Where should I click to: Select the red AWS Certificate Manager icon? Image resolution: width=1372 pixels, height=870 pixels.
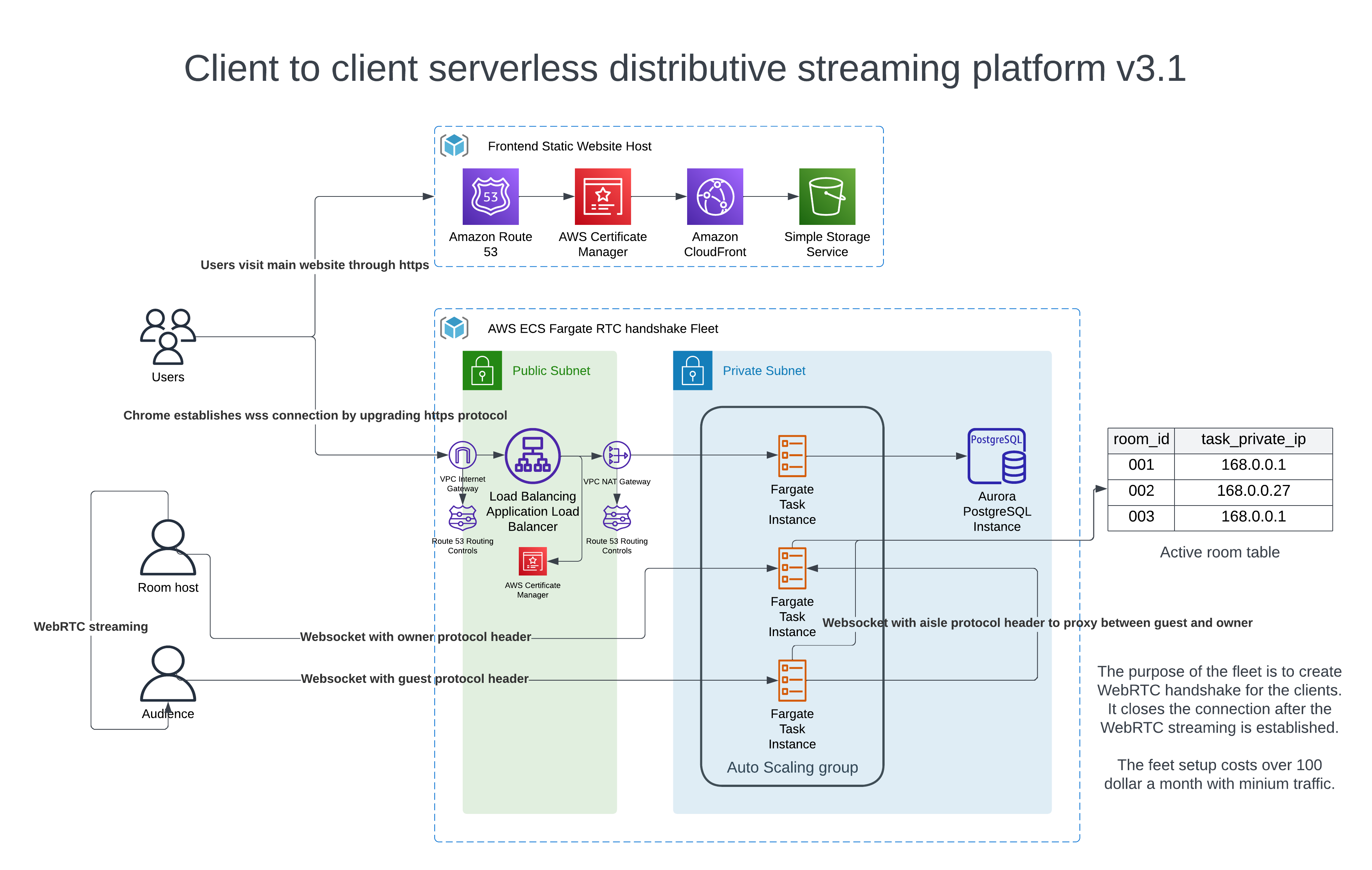(x=602, y=196)
